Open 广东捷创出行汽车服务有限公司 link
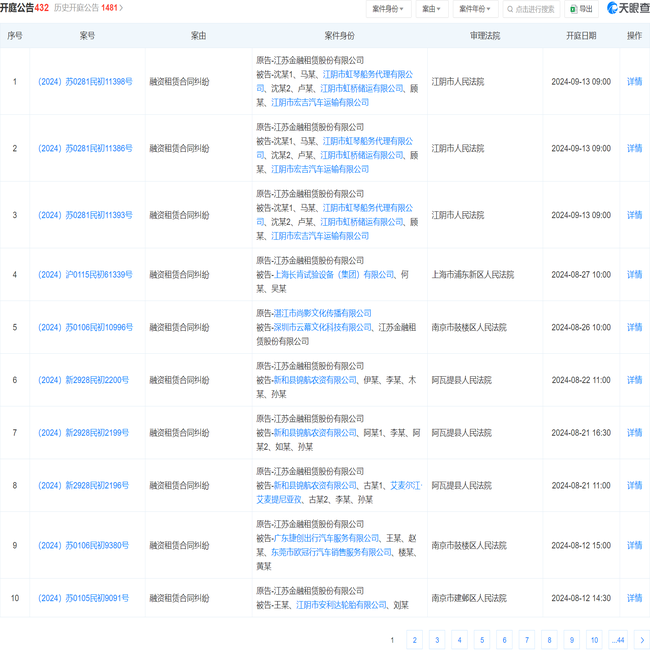The height and width of the screenshot is (650, 650). 326,538
